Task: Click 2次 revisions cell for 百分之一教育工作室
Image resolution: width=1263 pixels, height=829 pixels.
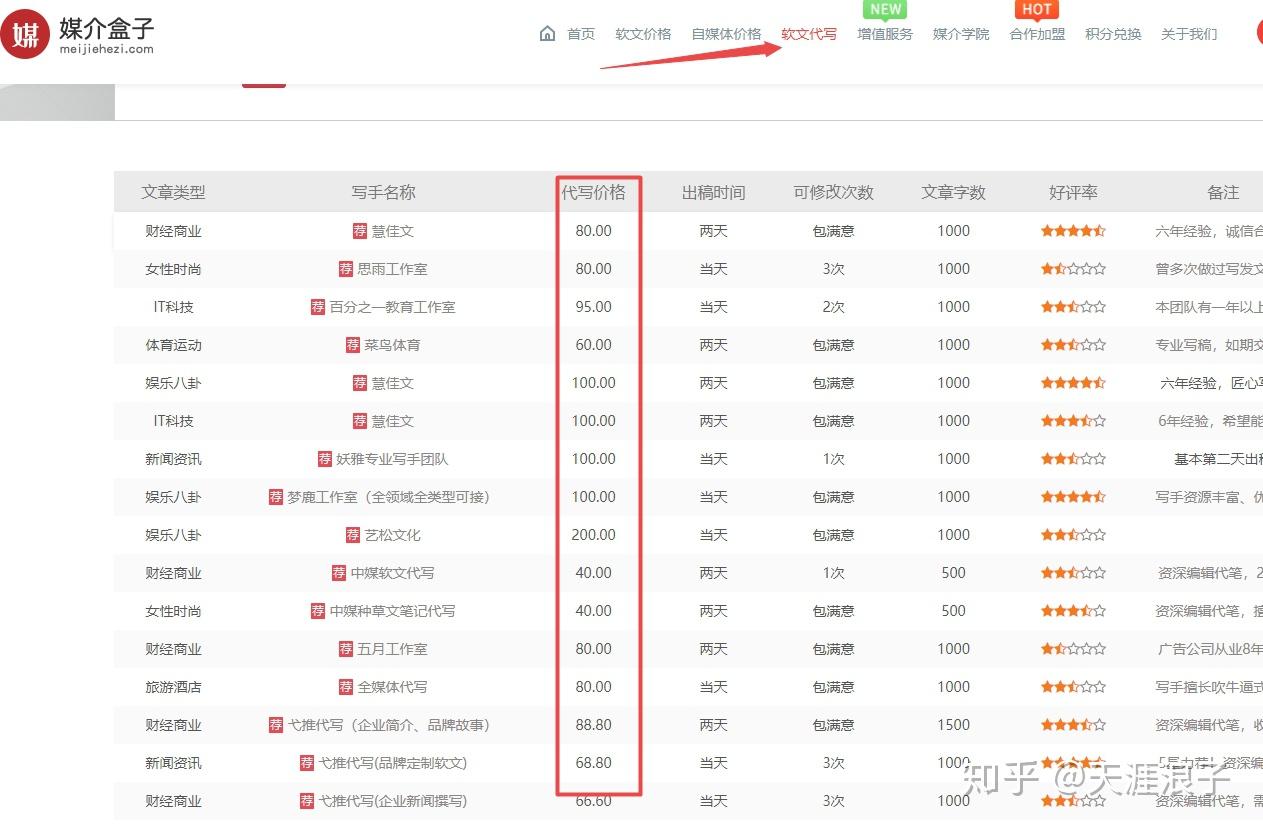Action: tap(834, 307)
